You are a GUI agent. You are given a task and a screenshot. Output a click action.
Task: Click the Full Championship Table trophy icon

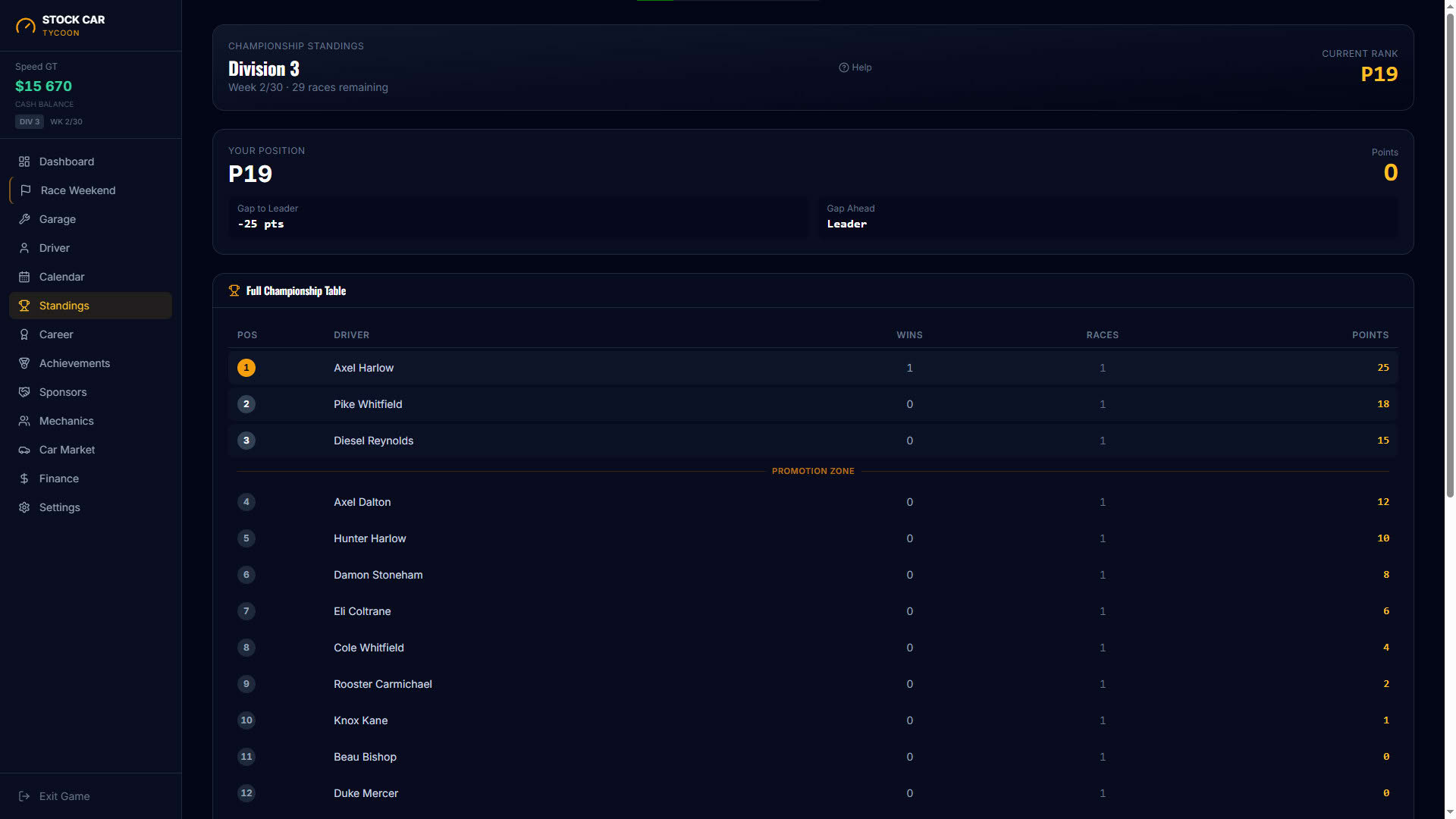click(x=234, y=290)
